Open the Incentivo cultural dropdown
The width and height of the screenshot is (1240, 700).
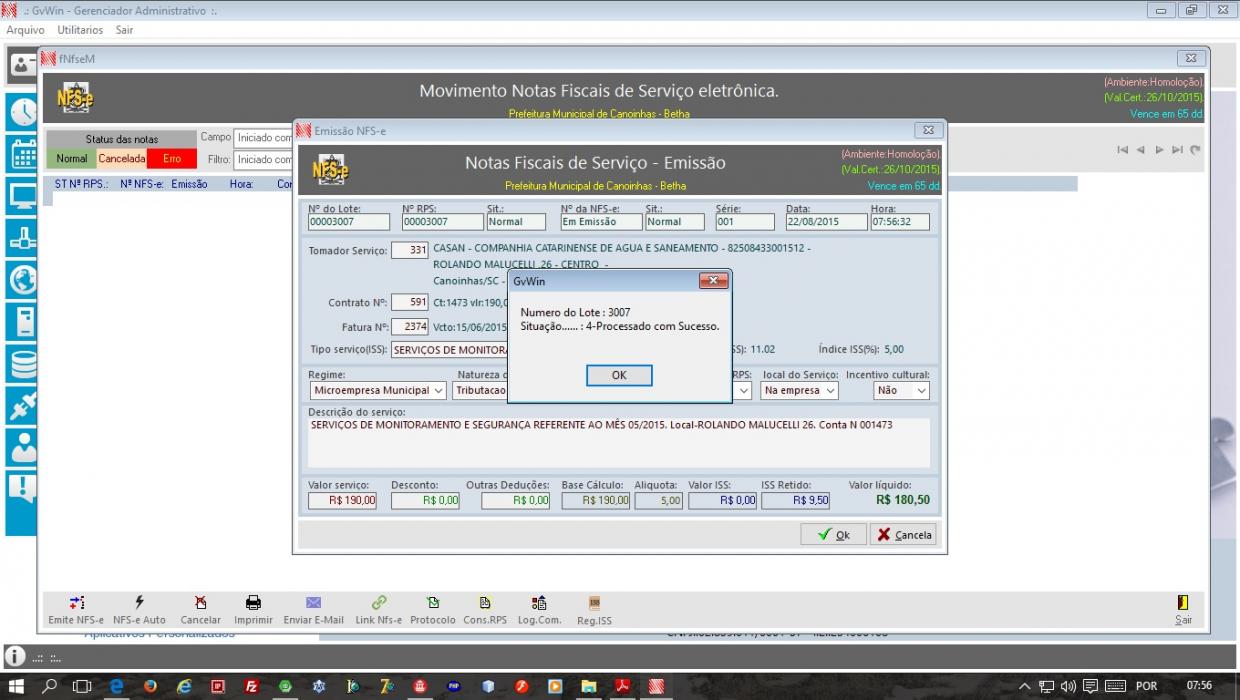click(x=901, y=391)
